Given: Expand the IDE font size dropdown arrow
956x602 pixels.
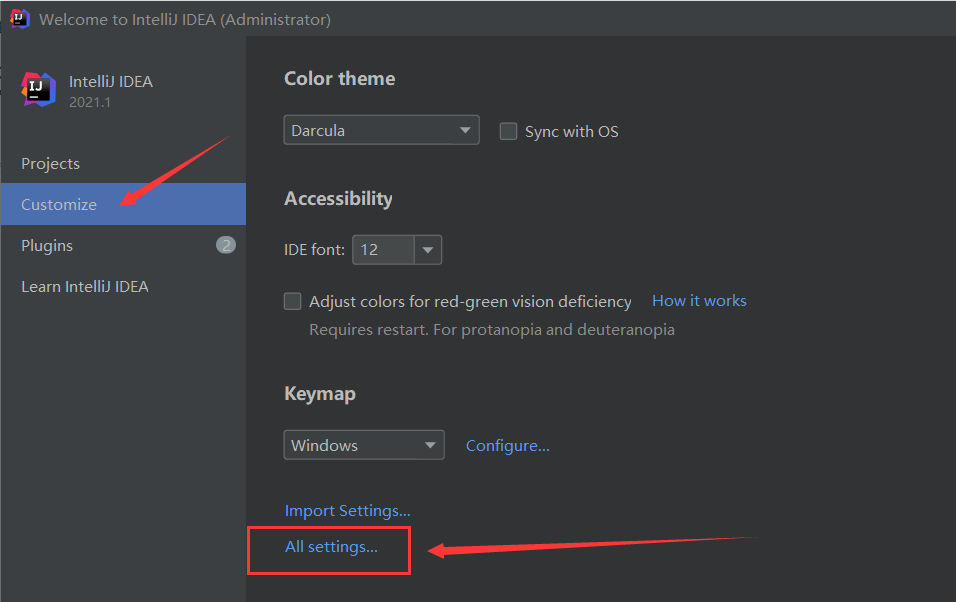Looking at the screenshot, I should [x=428, y=249].
